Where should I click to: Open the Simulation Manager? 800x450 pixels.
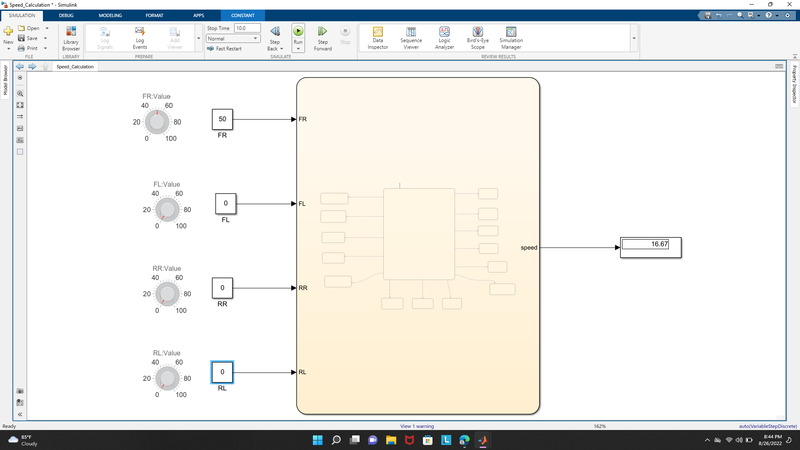(x=511, y=38)
